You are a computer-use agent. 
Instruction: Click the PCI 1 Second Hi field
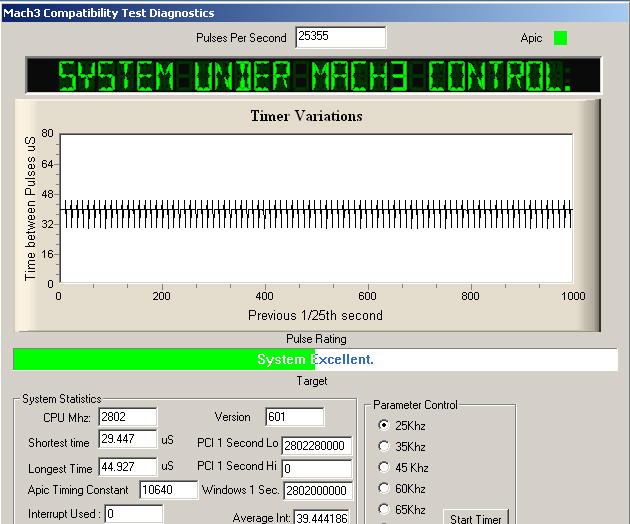(317, 469)
